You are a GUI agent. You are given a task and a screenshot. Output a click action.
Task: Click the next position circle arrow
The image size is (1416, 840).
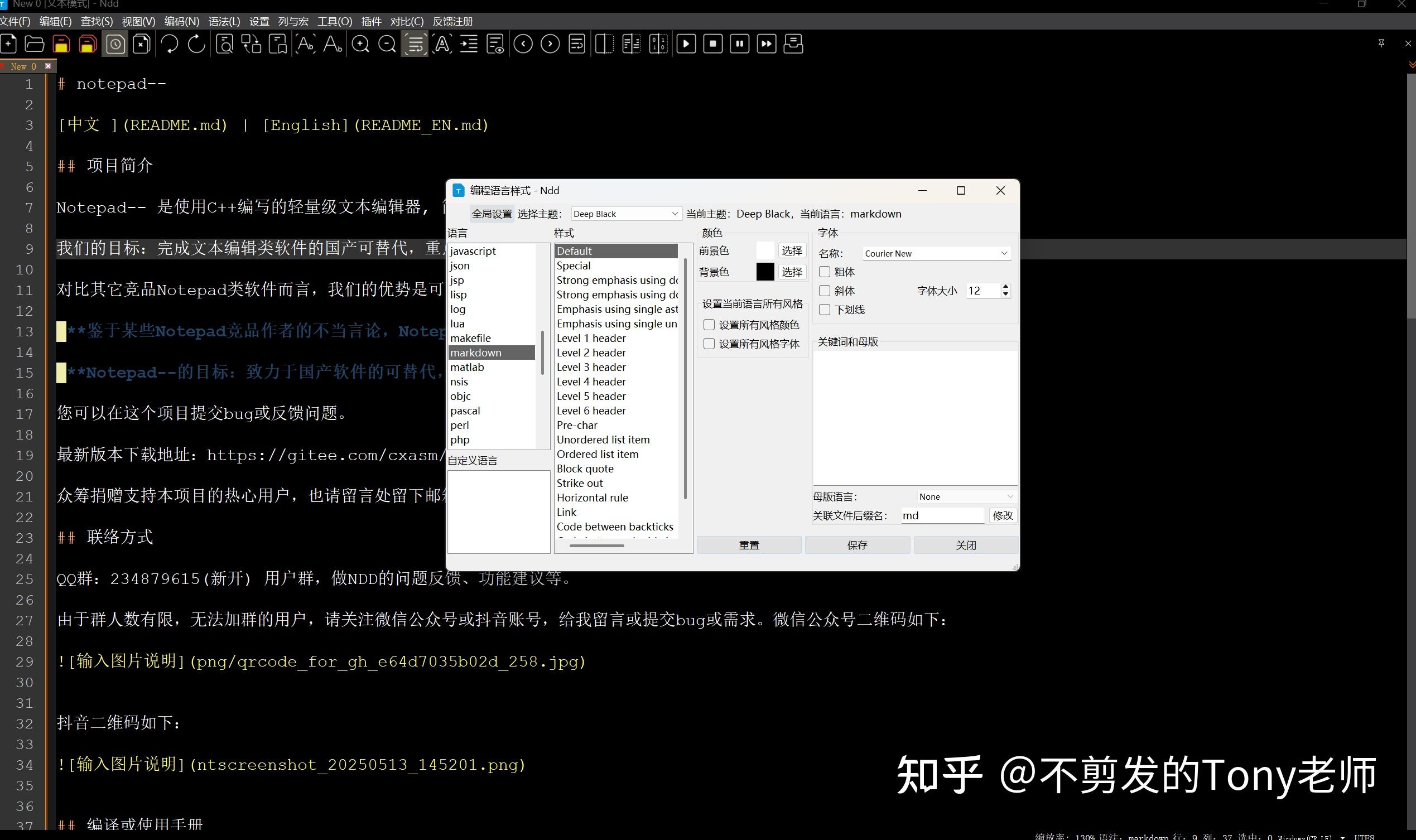(550, 44)
